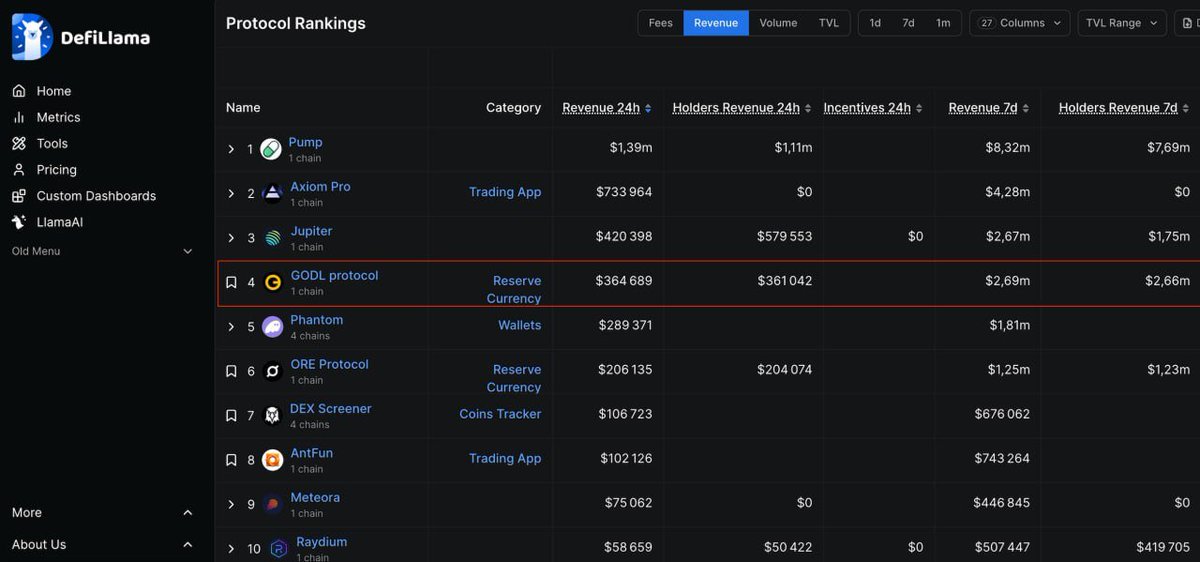Click the Jupiter protocol logo
The image size is (1200, 562).
coord(273,238)
